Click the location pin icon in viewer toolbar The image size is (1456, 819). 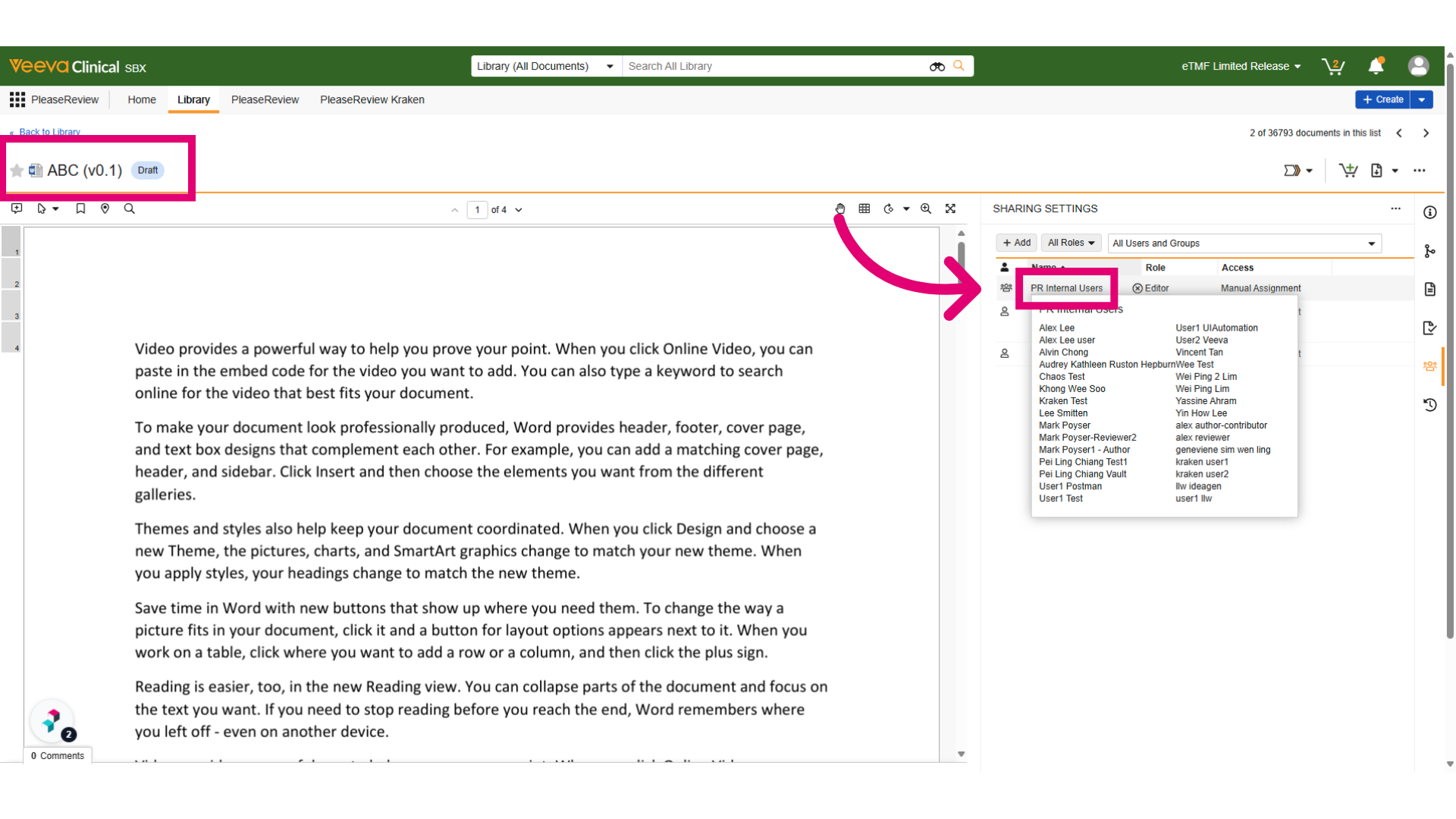click(x=105, y=209)
